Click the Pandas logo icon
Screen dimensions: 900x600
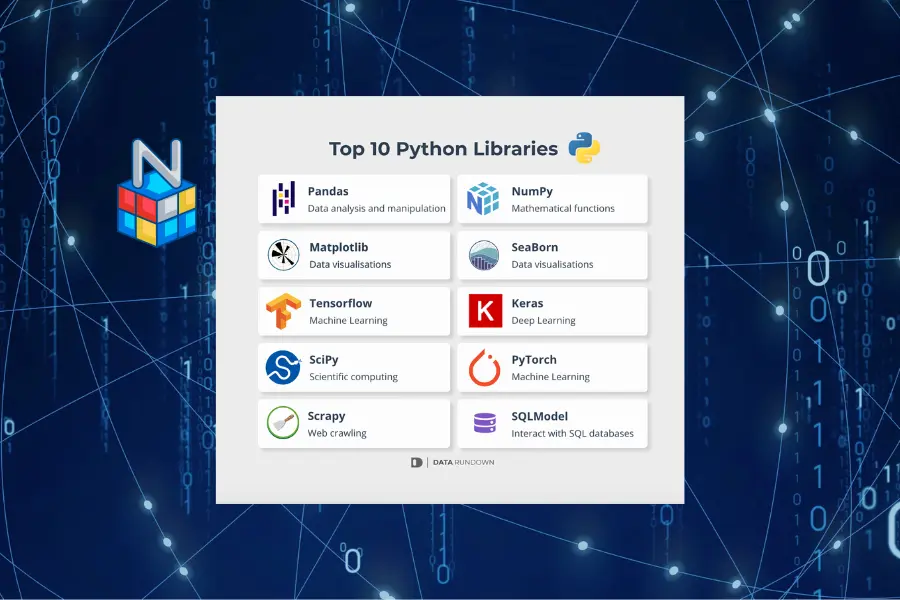tap(284, 199)
